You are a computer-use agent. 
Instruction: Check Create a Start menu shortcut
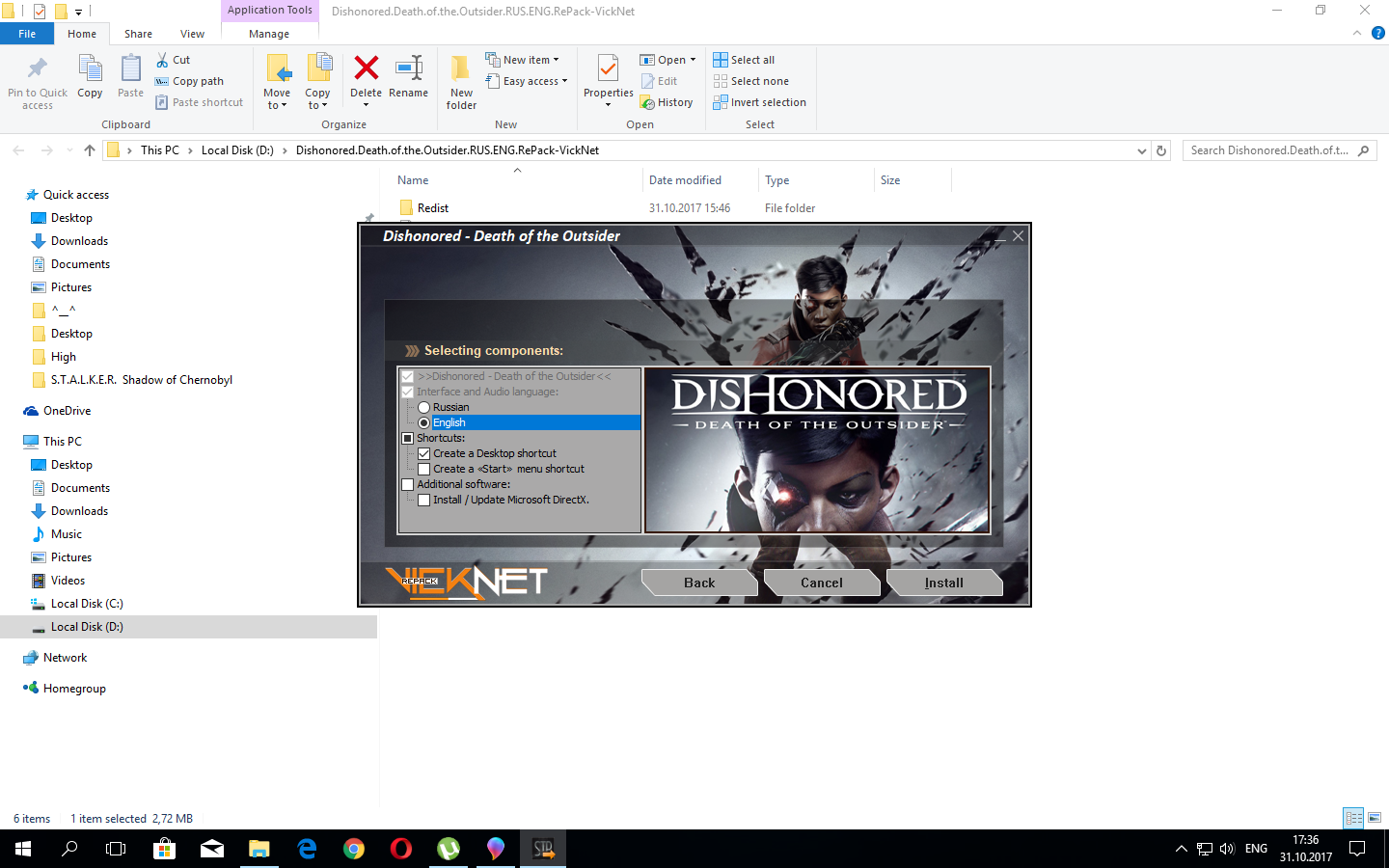point(423,469)
